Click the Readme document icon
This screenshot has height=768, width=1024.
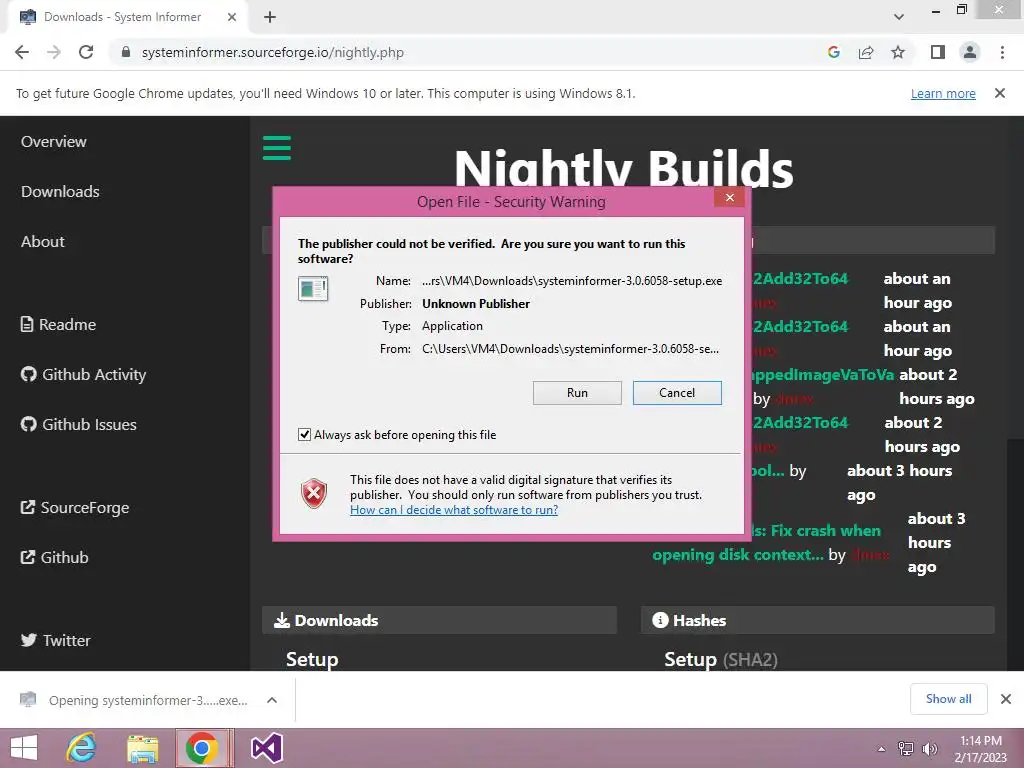click(x=27, y=325)
